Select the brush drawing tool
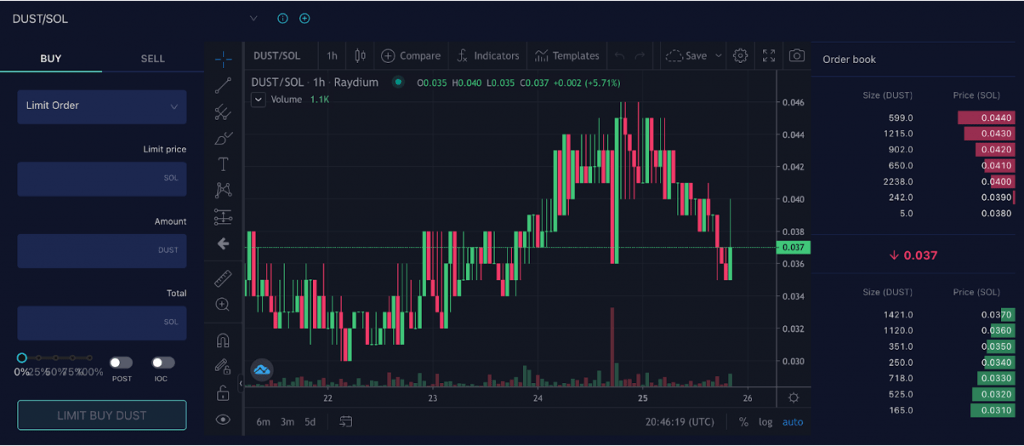 [223, 138]
